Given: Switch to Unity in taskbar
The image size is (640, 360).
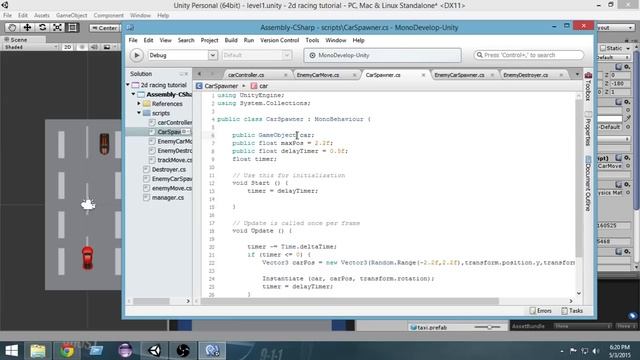Looking at the screenshot, I should tap(154, 351).
